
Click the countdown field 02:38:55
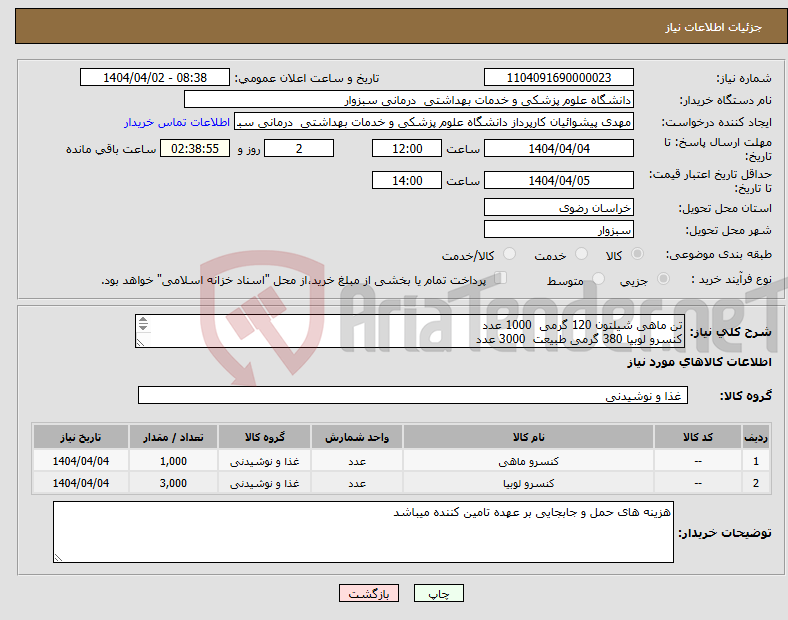[195, 149]
